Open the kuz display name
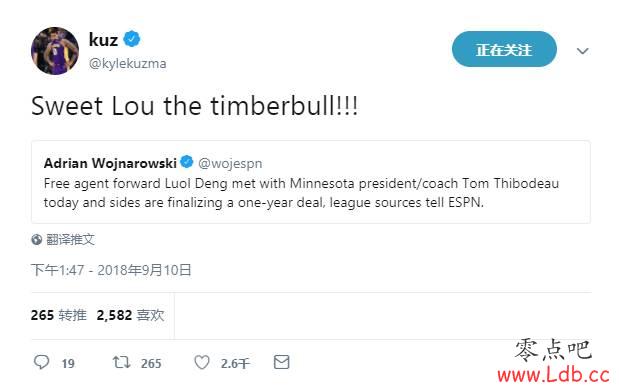619x385 pixels. [x=103, y=39]
